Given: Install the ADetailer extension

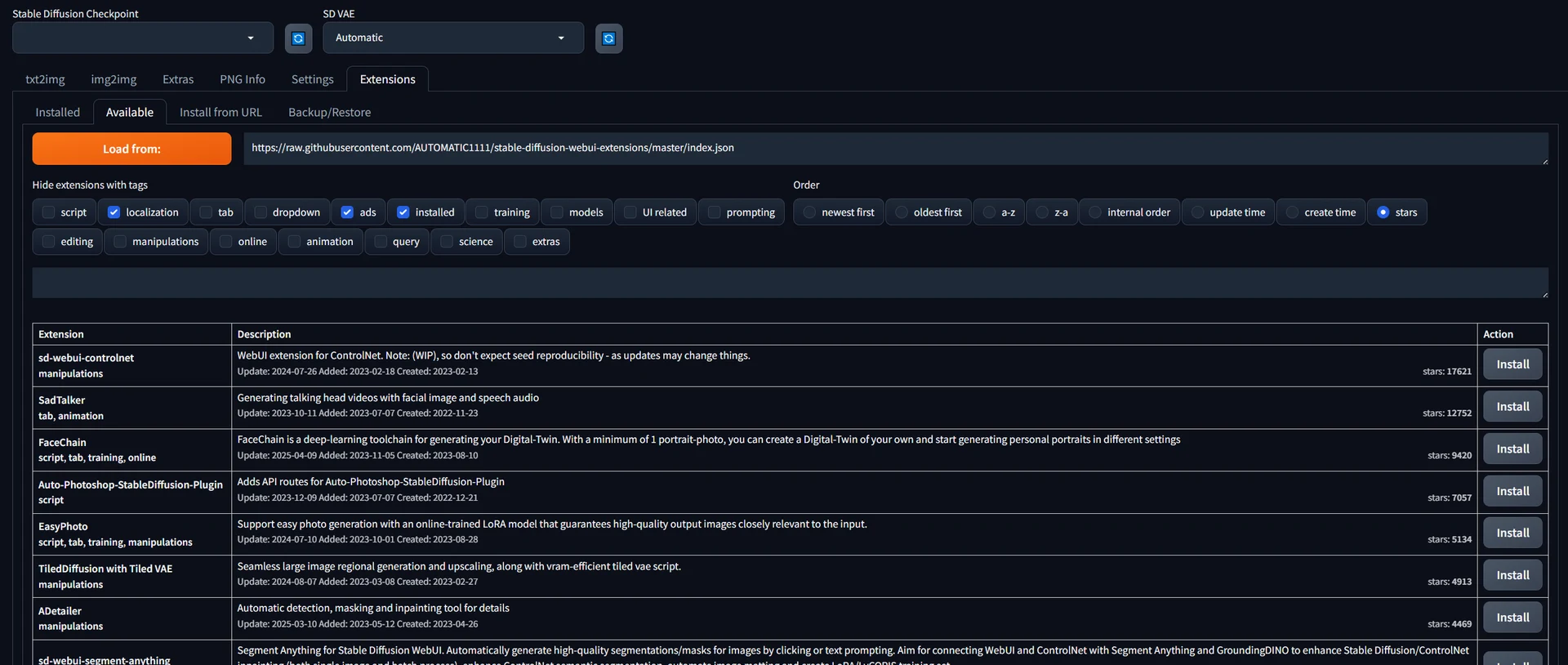Looking at the screenshot, I should point(1512,618).
